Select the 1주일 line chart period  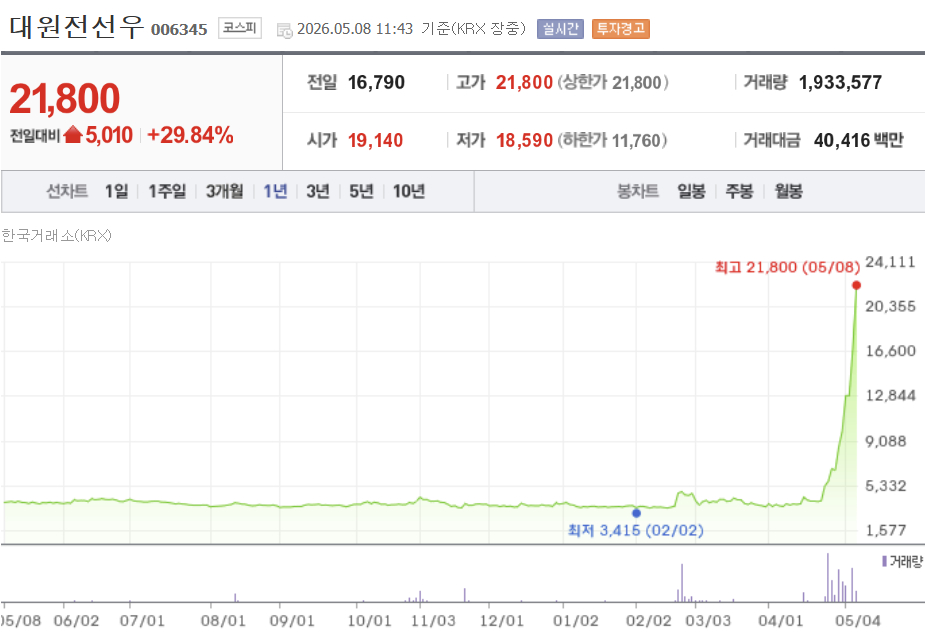(167, 191)
